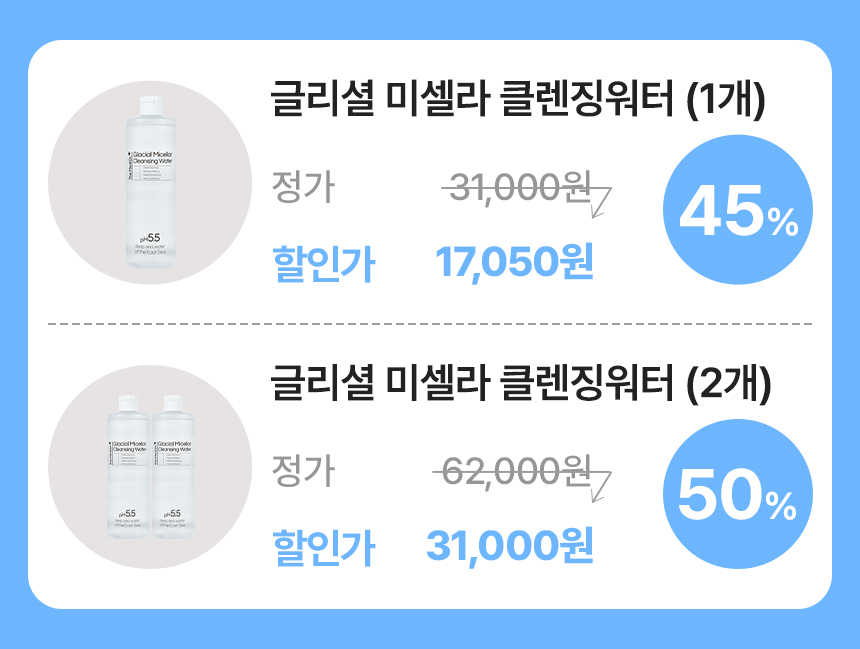860x649 pixels.
Task: Click the 할인가 label for the 2개 item
Action: click(322, 547)
